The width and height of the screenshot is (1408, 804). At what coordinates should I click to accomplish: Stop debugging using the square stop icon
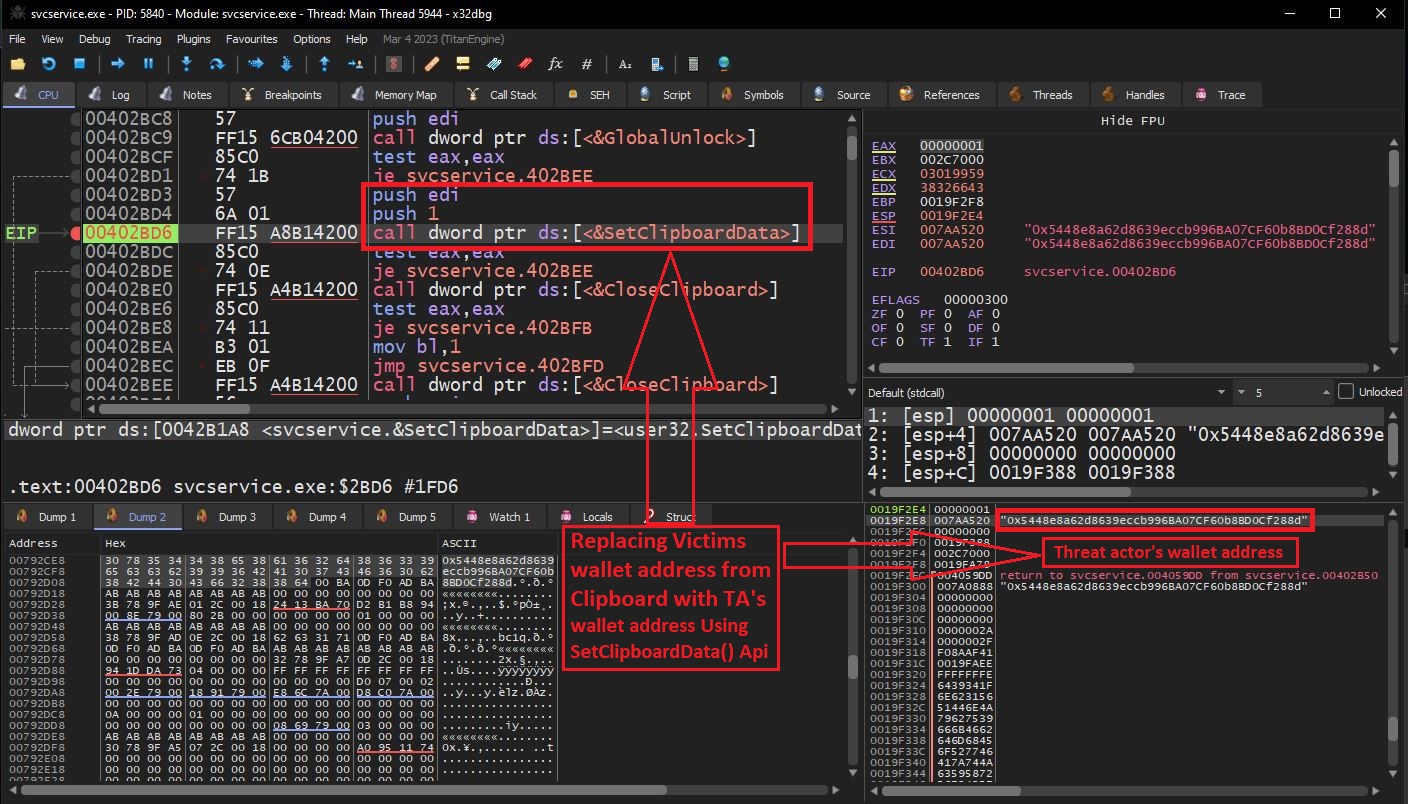click(x=79, y=64)
